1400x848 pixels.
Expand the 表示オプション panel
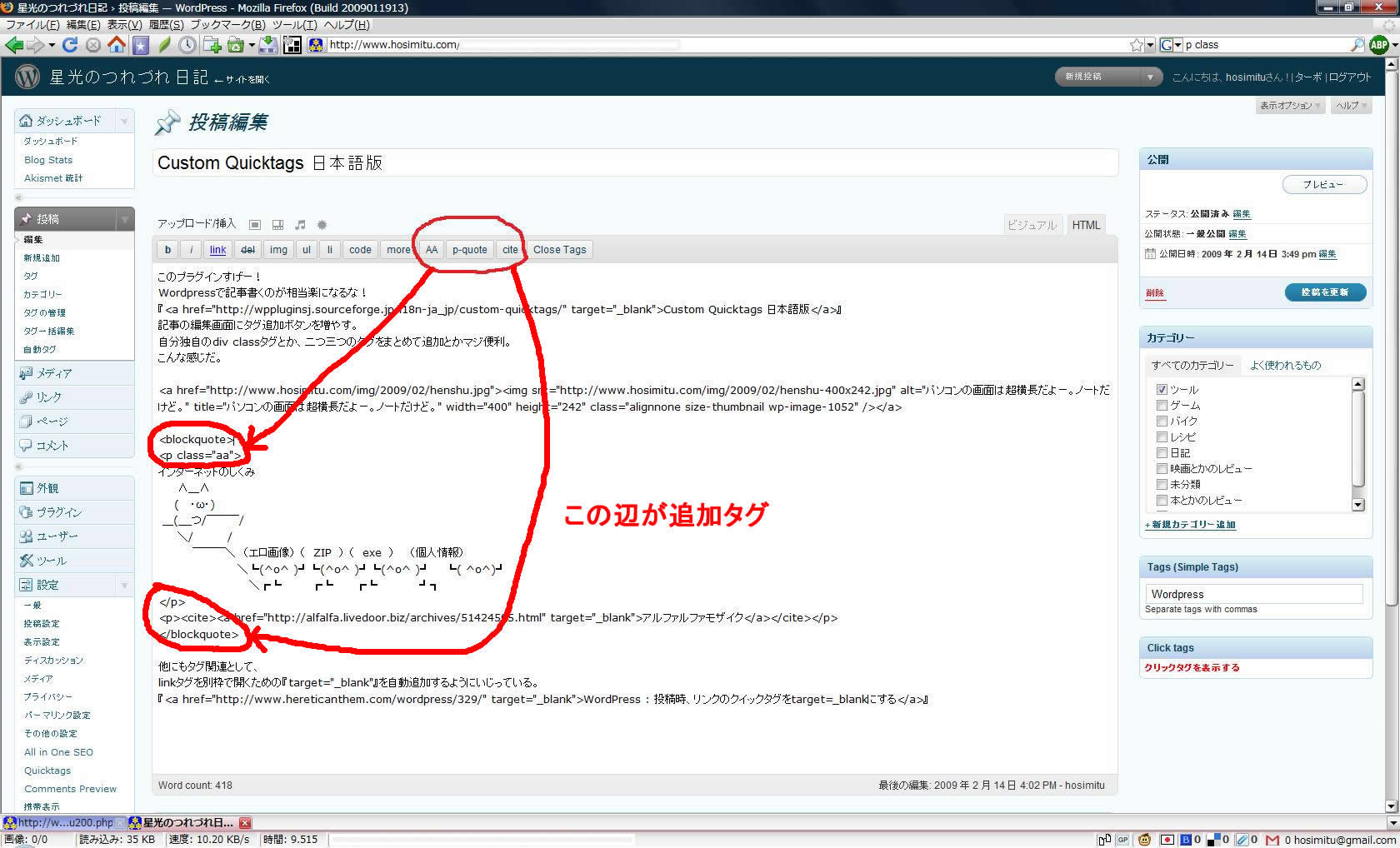[x=1290, y=106]
